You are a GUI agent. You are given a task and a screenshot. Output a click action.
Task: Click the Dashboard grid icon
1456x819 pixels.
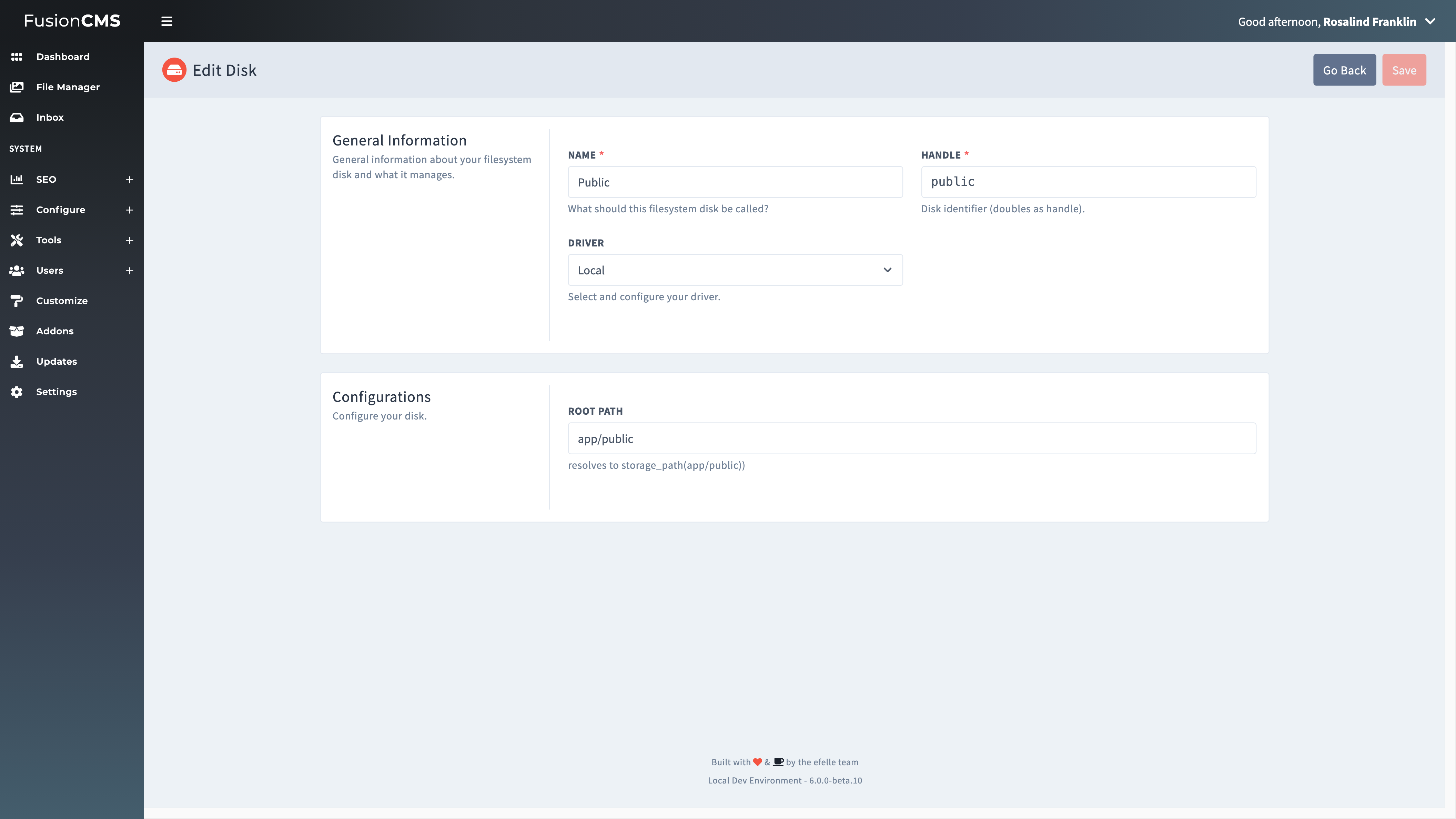point(17,57)
